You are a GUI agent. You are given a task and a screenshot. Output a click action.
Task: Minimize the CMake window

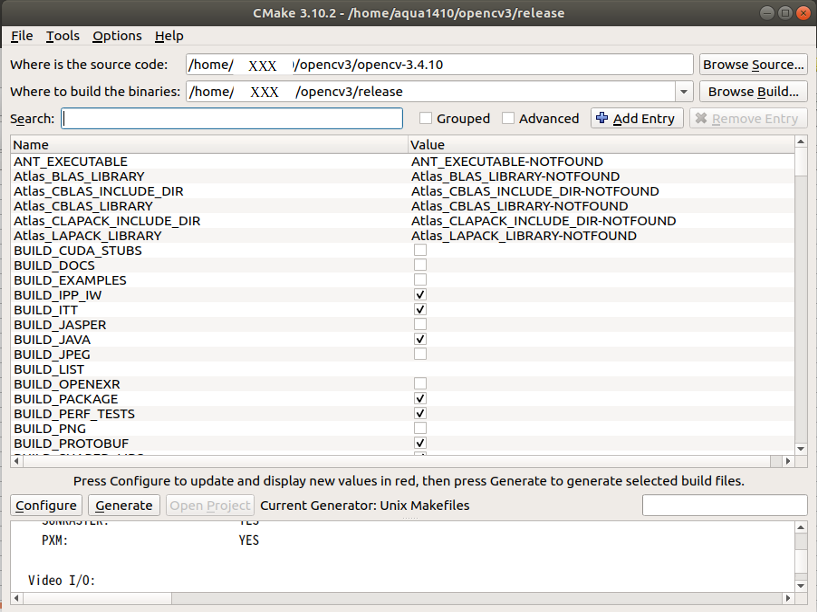tap(767, 13)
